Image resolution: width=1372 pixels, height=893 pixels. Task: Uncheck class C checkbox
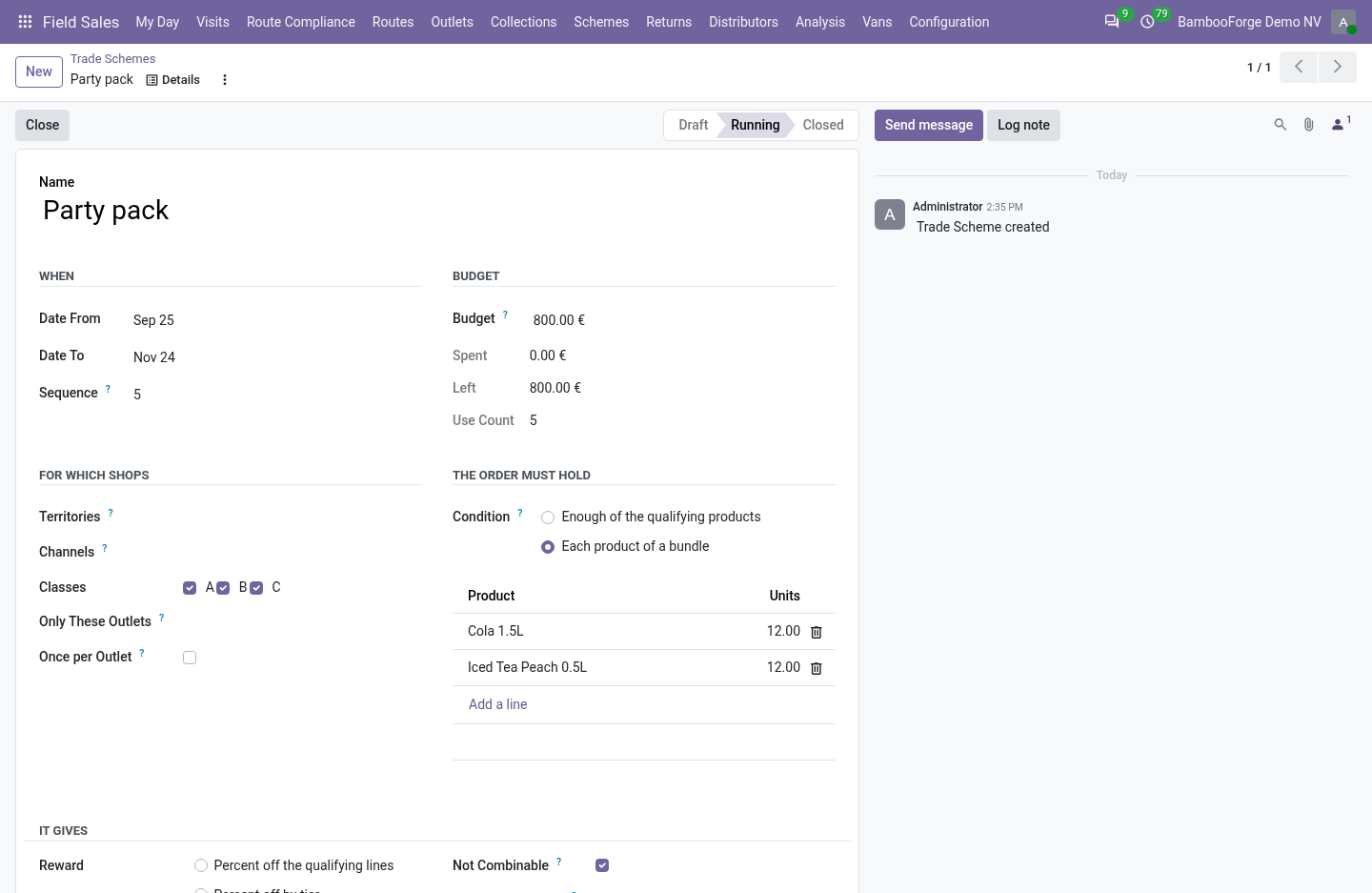click(x=256, y=588)
